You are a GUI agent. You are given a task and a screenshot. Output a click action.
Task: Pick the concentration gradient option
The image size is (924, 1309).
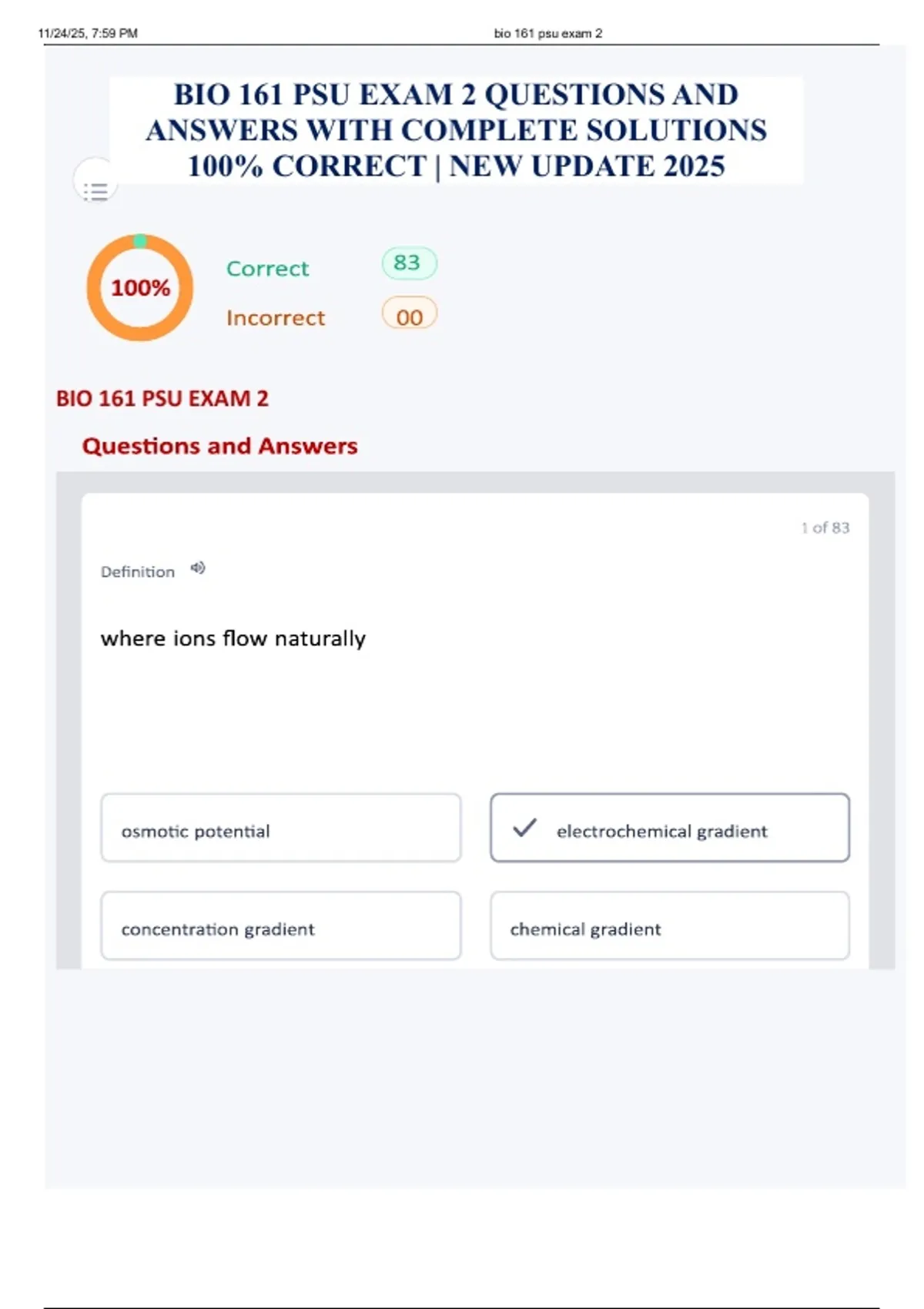point(281,926)
